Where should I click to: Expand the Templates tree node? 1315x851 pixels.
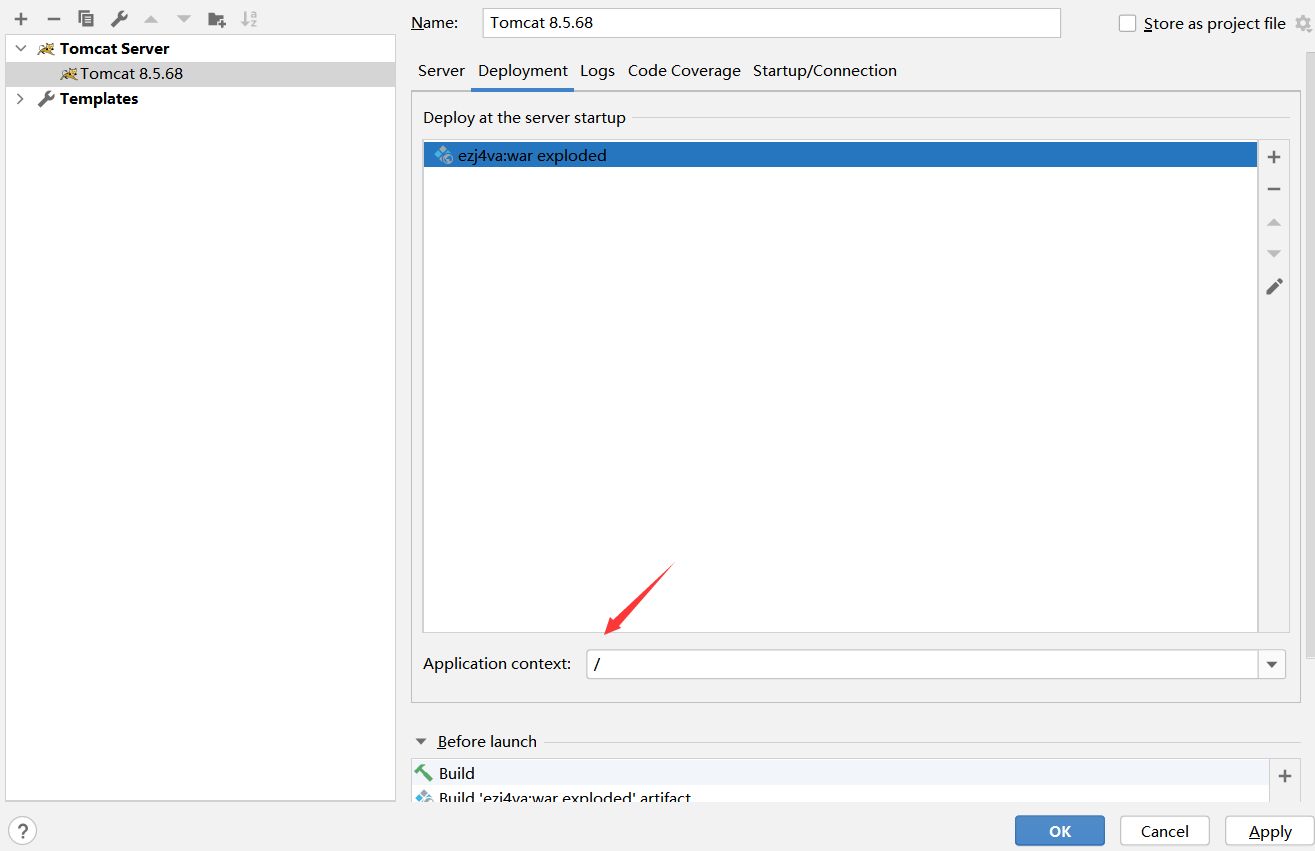pyautogui.click(x=21, y=98)
